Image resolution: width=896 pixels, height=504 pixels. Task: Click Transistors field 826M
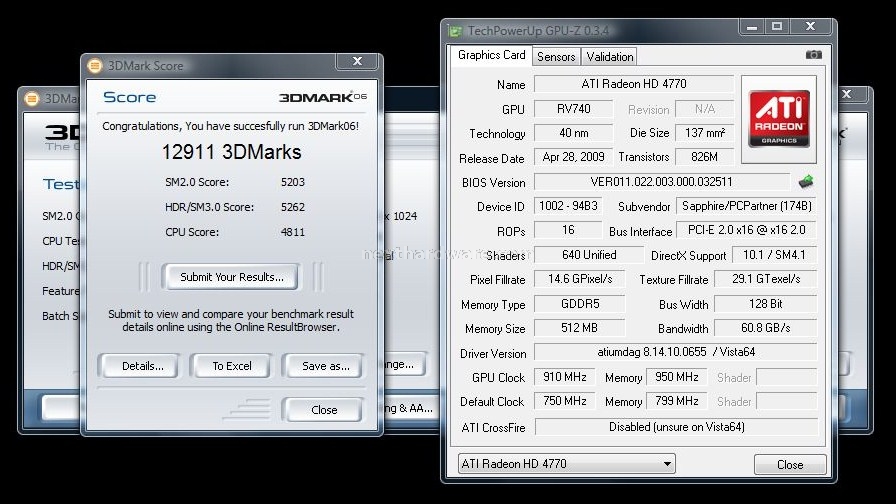tap(705, 157)
